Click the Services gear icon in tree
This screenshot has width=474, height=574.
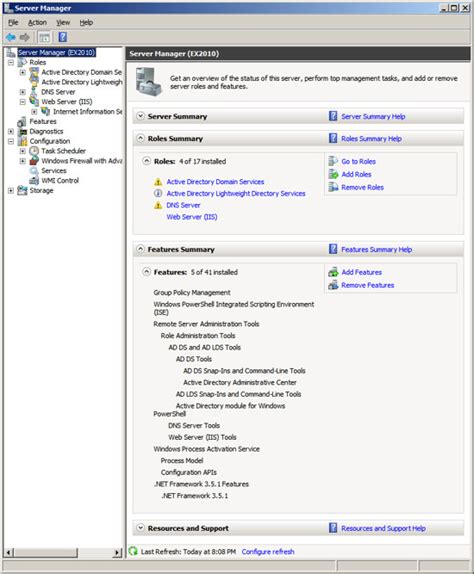34,171
